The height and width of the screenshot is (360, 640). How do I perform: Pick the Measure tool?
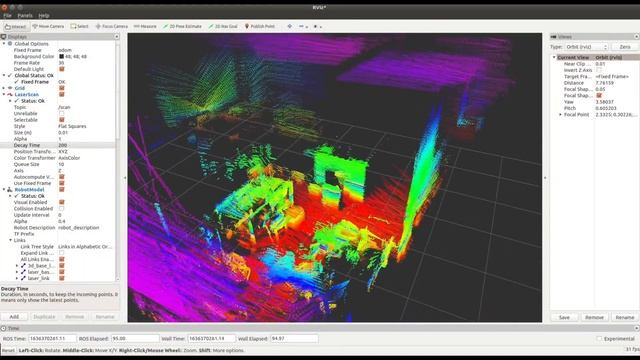[145, 27]
